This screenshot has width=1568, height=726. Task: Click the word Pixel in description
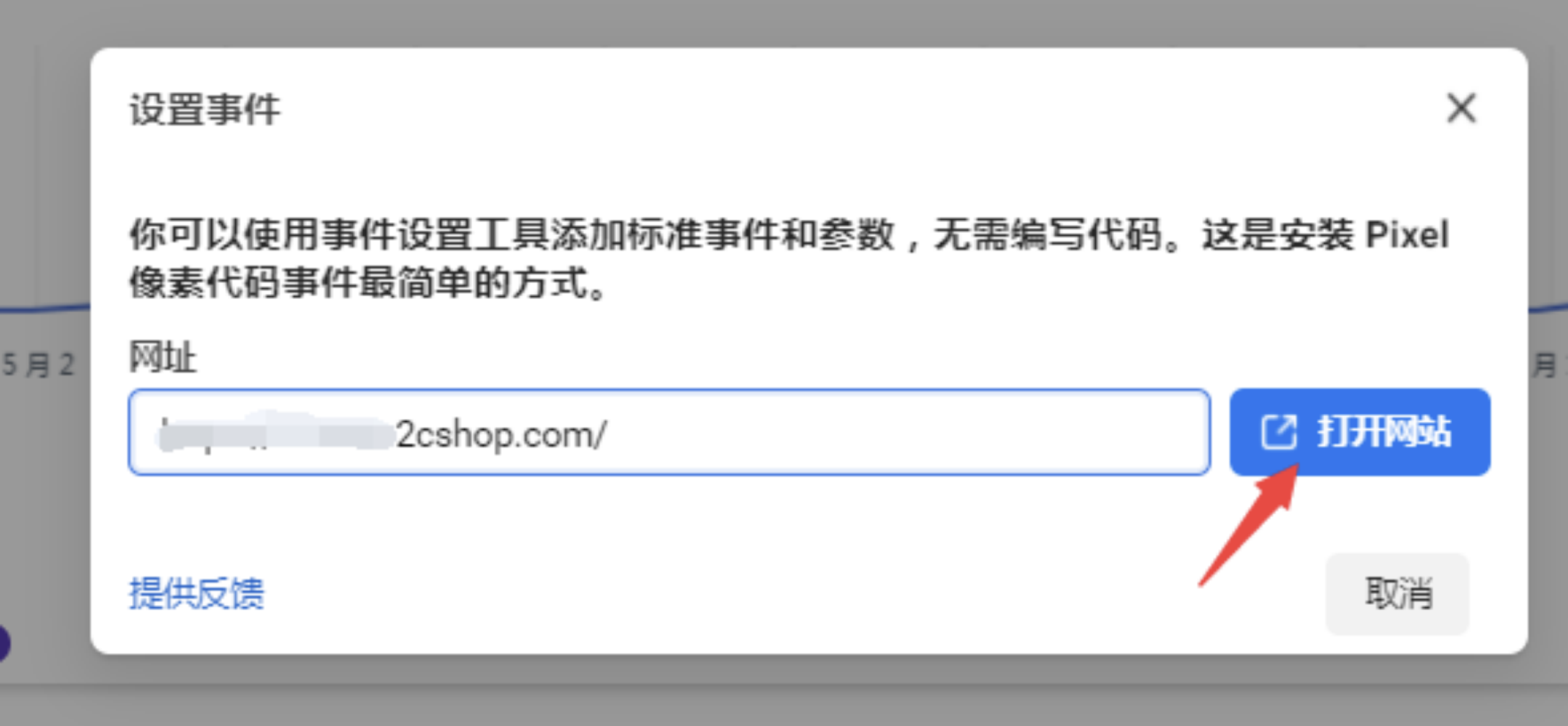pyautogui.click(x=1407, y=234)
